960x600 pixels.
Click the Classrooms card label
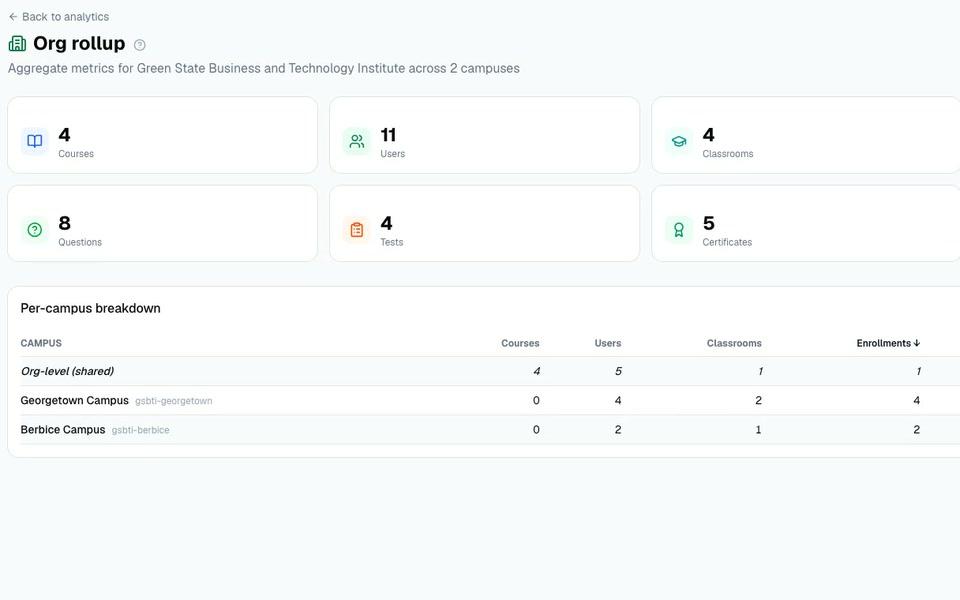(728, 154)
